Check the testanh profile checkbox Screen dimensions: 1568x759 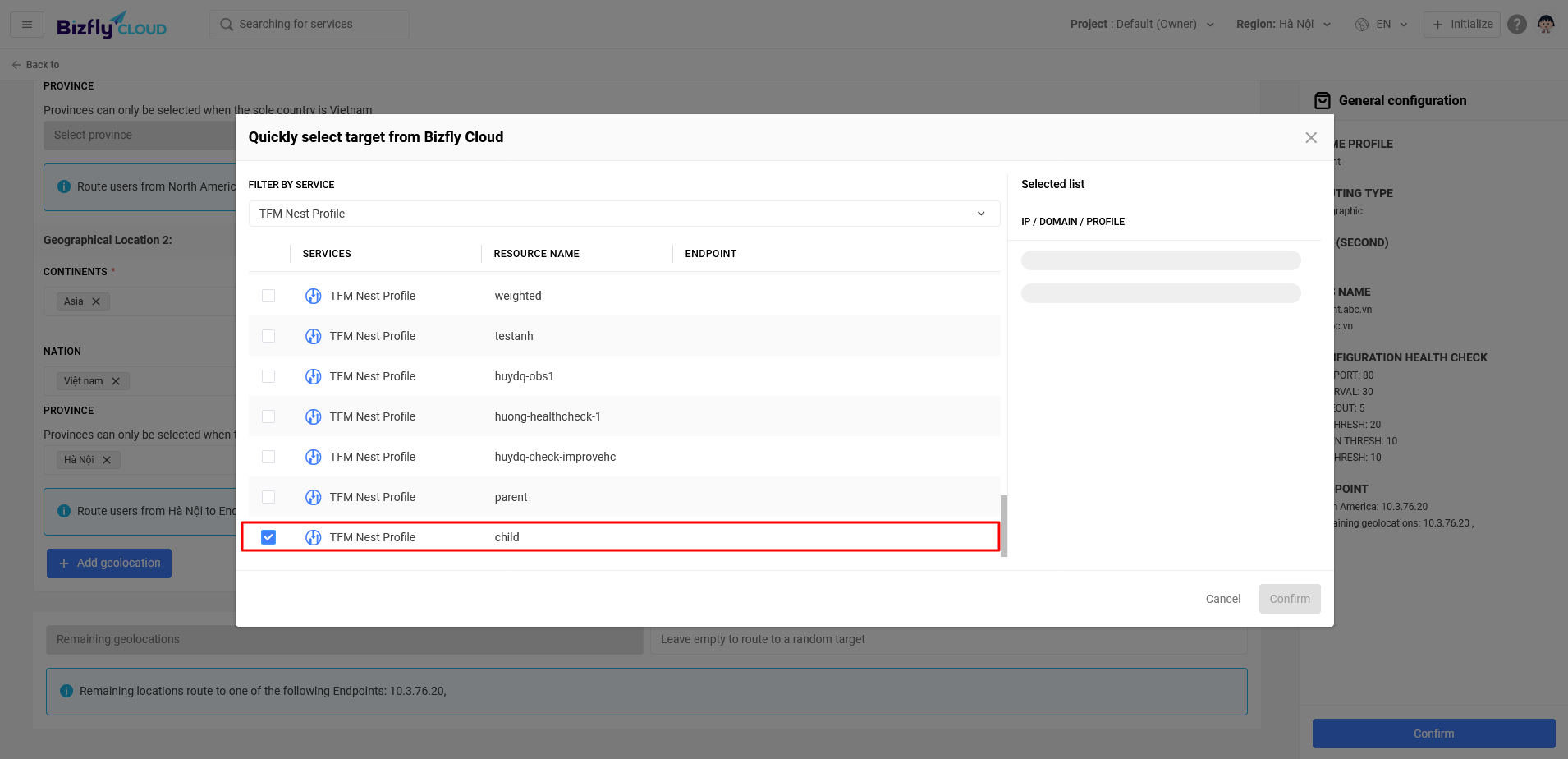[x=268, y=336]
